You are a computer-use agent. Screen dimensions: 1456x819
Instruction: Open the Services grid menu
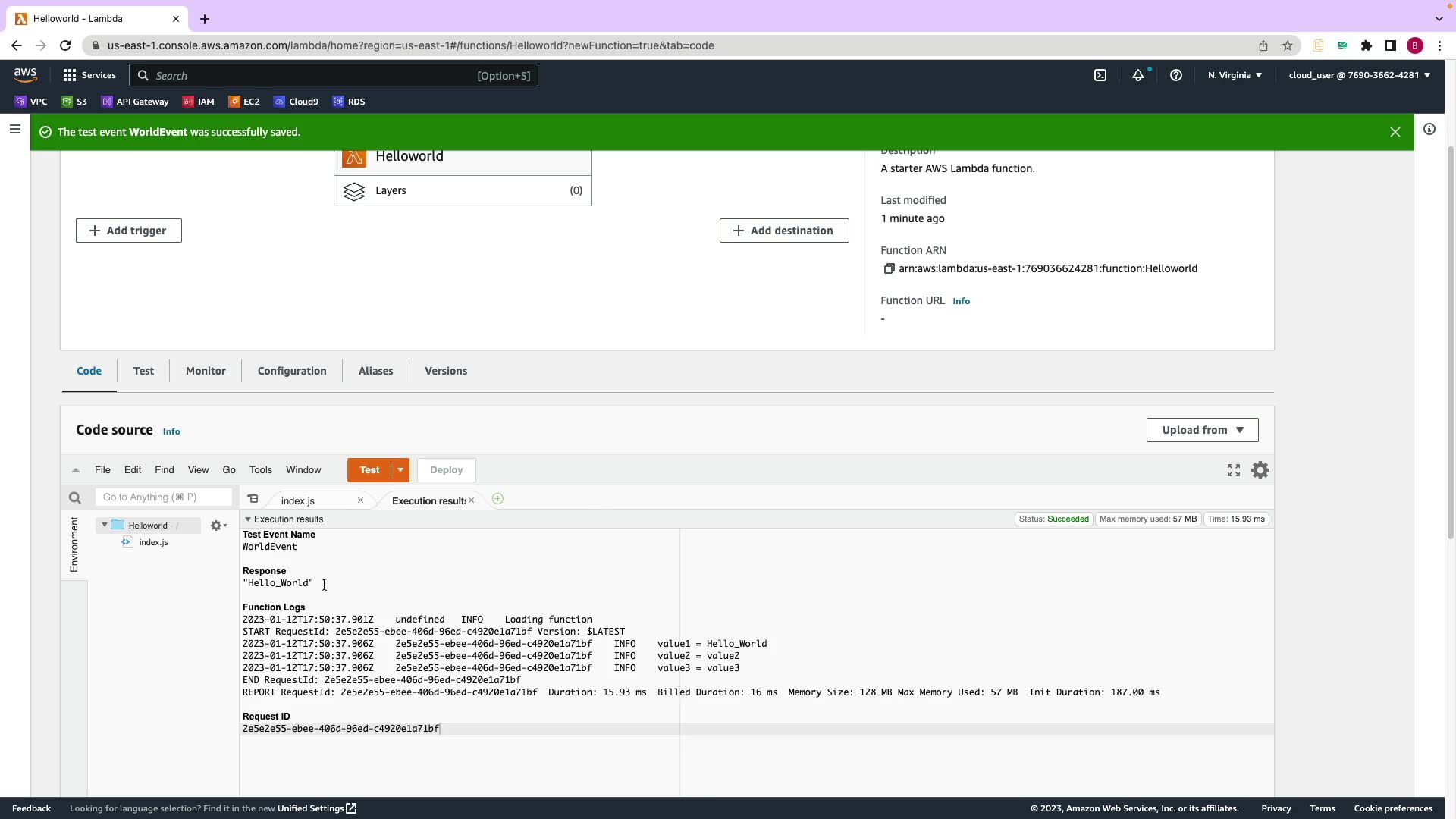pyautogui.click(x=70, y=75)
